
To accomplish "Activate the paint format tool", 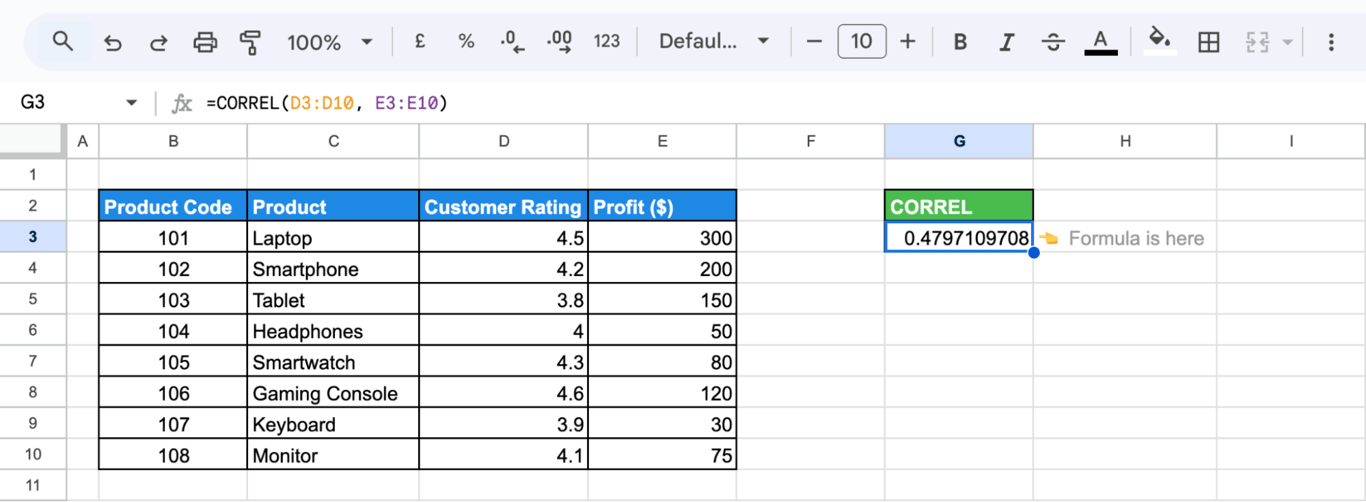I will (250, 42).
